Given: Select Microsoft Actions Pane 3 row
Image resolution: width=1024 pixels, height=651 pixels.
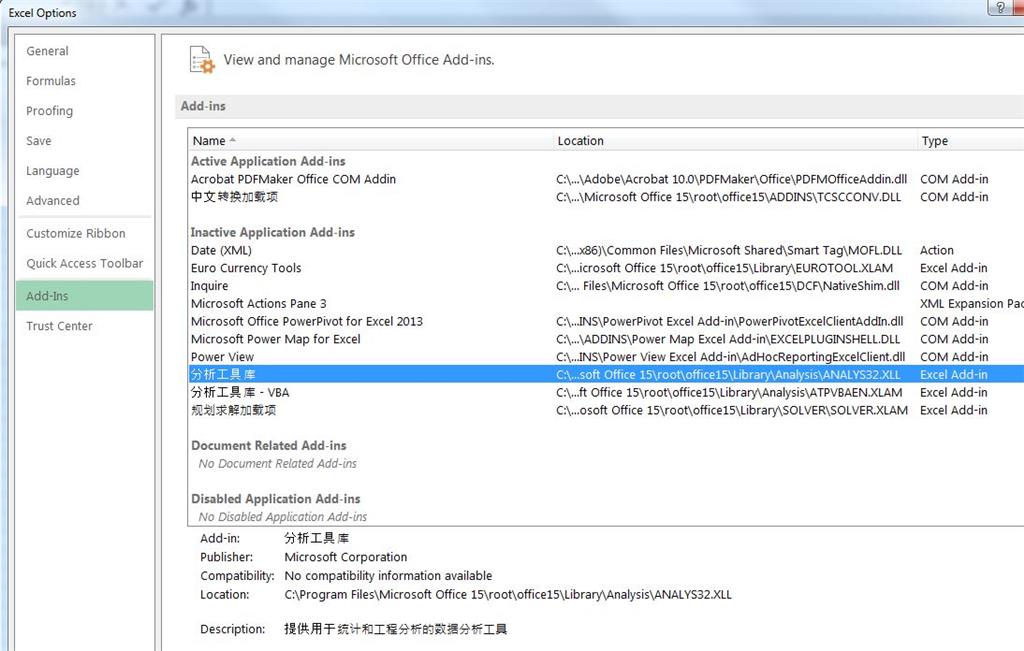Looking at the screenshot, I should pos(606,304).
